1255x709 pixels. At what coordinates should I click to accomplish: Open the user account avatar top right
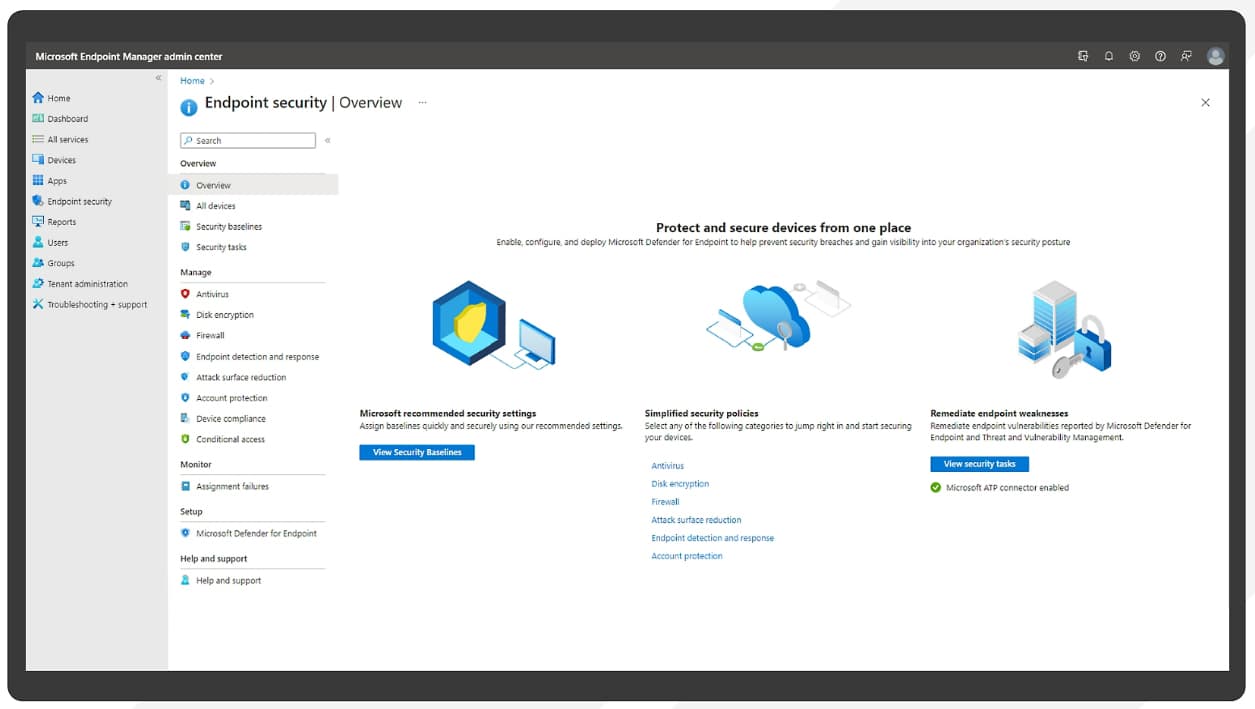point(1215,56)
